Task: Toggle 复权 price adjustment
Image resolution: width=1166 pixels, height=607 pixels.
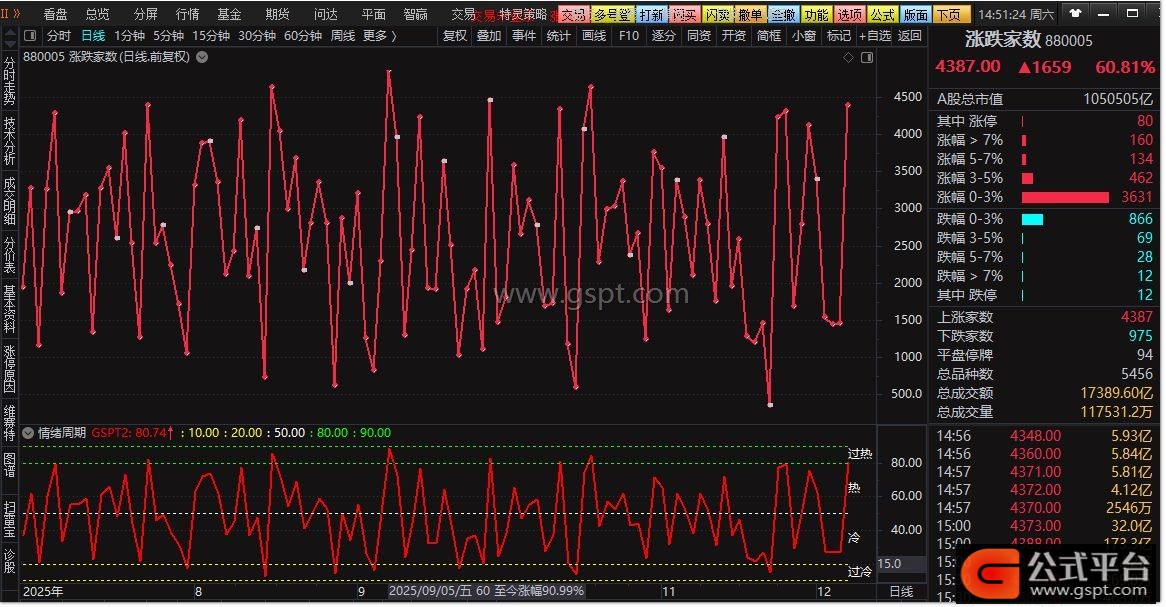Action: pyautogui.click(x=455, y=36)
